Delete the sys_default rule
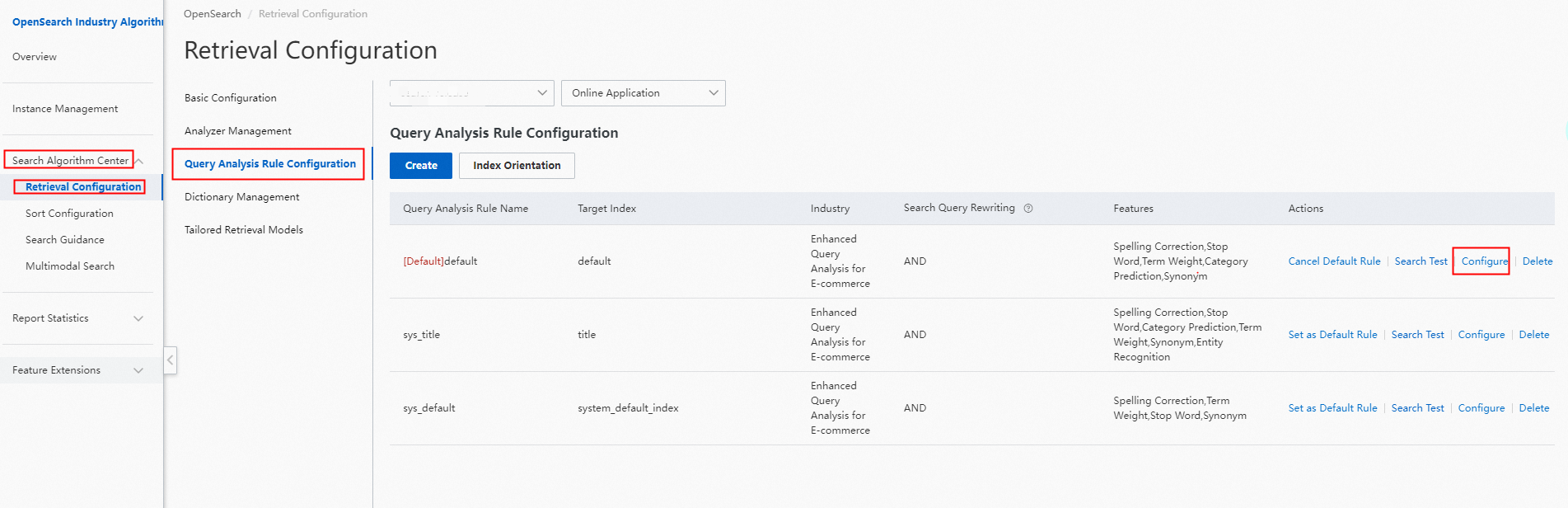 click(x=1533, y=408)
